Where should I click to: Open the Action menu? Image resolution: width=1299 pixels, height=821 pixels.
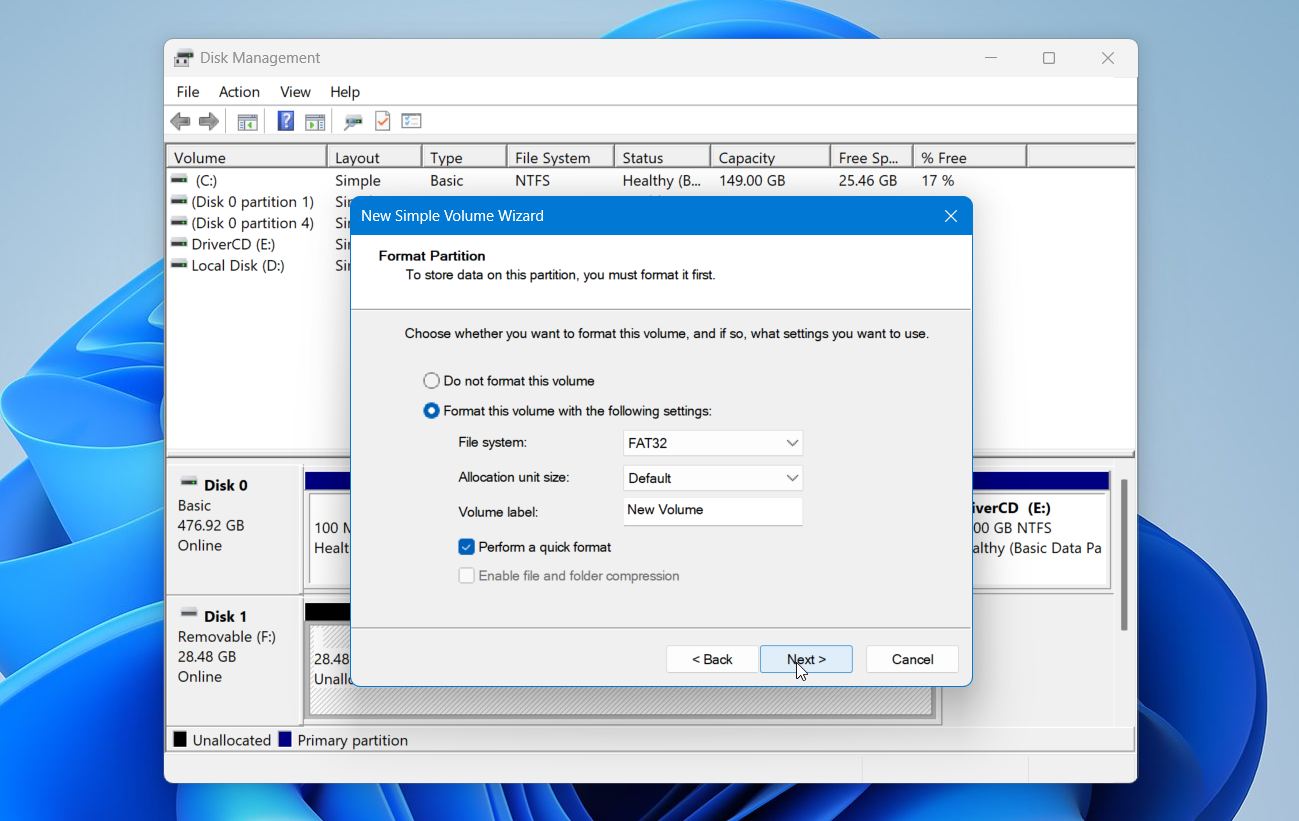click(x=239, y=92)
